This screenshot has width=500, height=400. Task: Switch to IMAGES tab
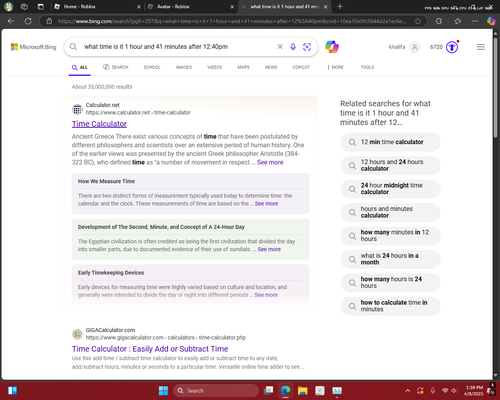tap(184, 67)
